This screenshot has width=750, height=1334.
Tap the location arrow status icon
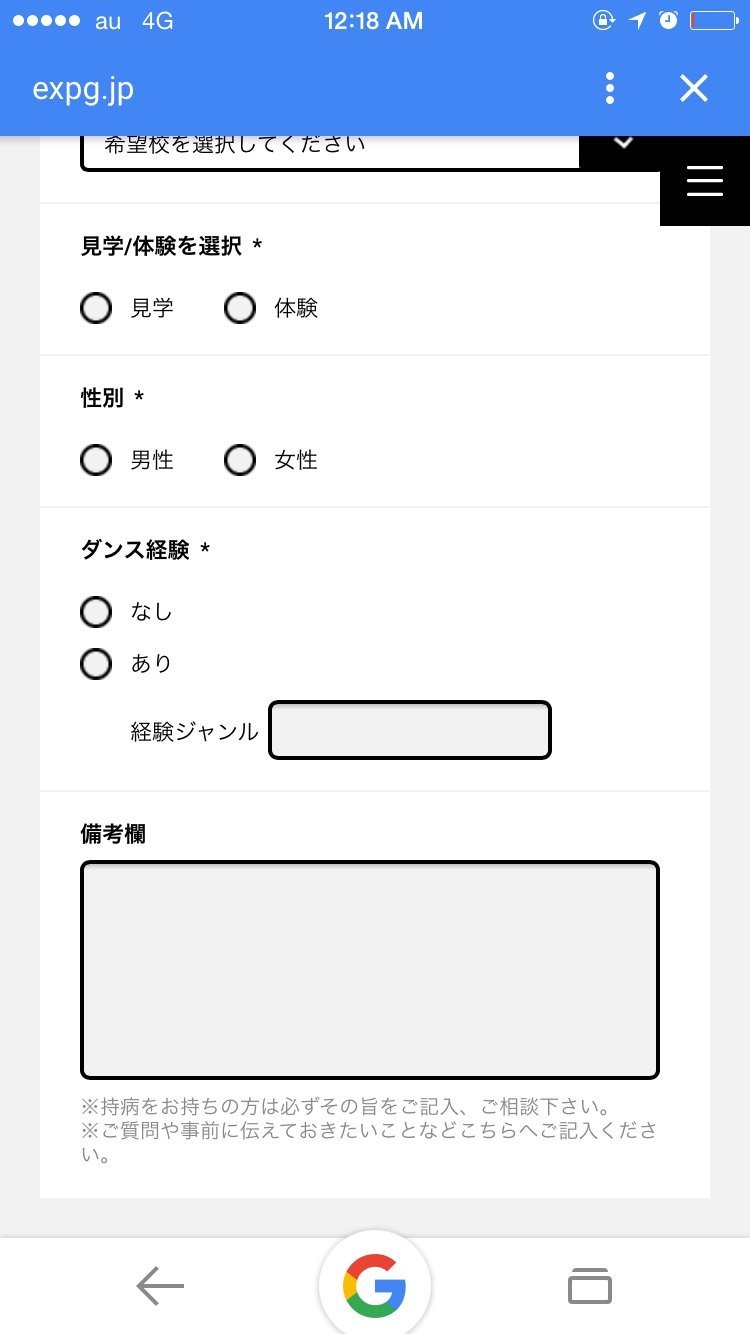[637, 21]
